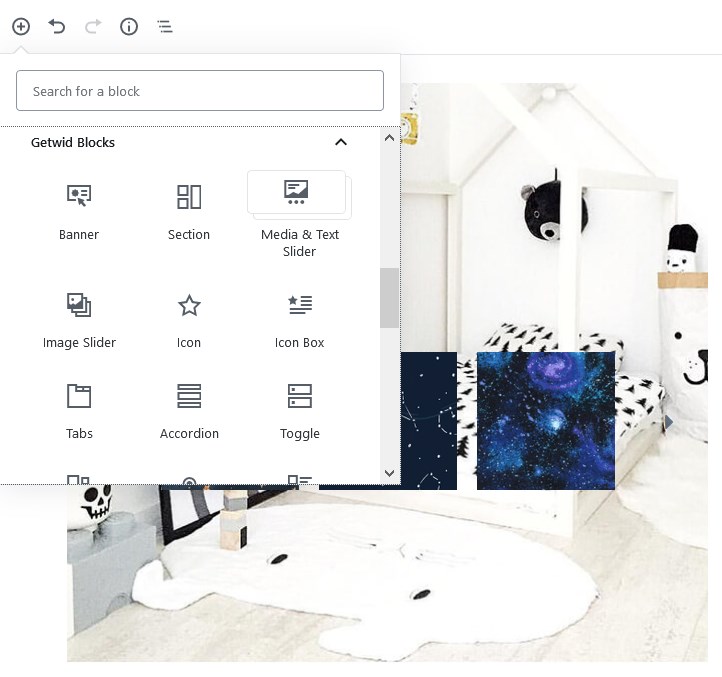Screen dimensions: 722x677
Task: Insert the Icon Box block
Action: click(x=299, y=320)
